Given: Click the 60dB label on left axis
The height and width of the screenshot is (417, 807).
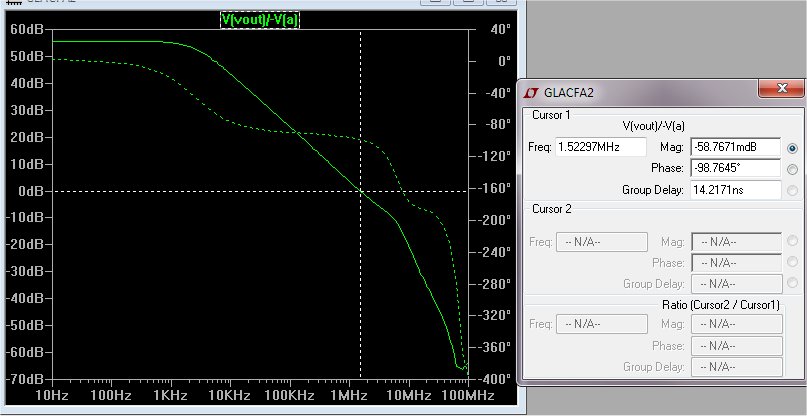Looking at the screenshot, I should tap(27, 29).
